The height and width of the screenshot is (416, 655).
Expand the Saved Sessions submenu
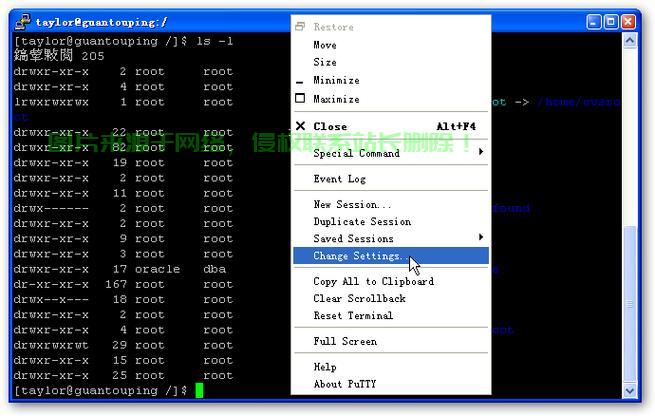click(391, 238)
